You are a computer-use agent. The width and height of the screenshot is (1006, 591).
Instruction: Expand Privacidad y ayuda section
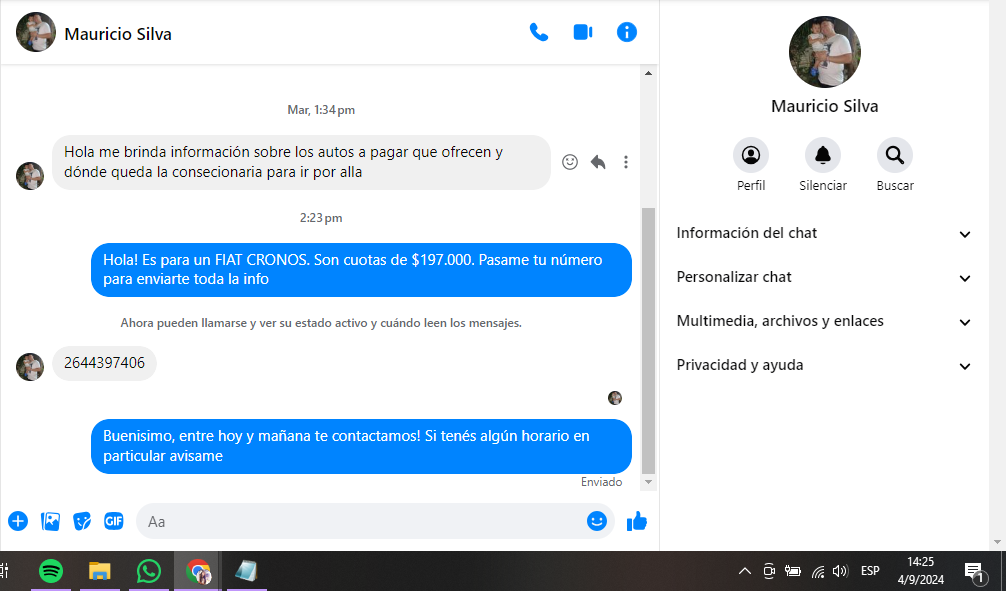(823, 365)
